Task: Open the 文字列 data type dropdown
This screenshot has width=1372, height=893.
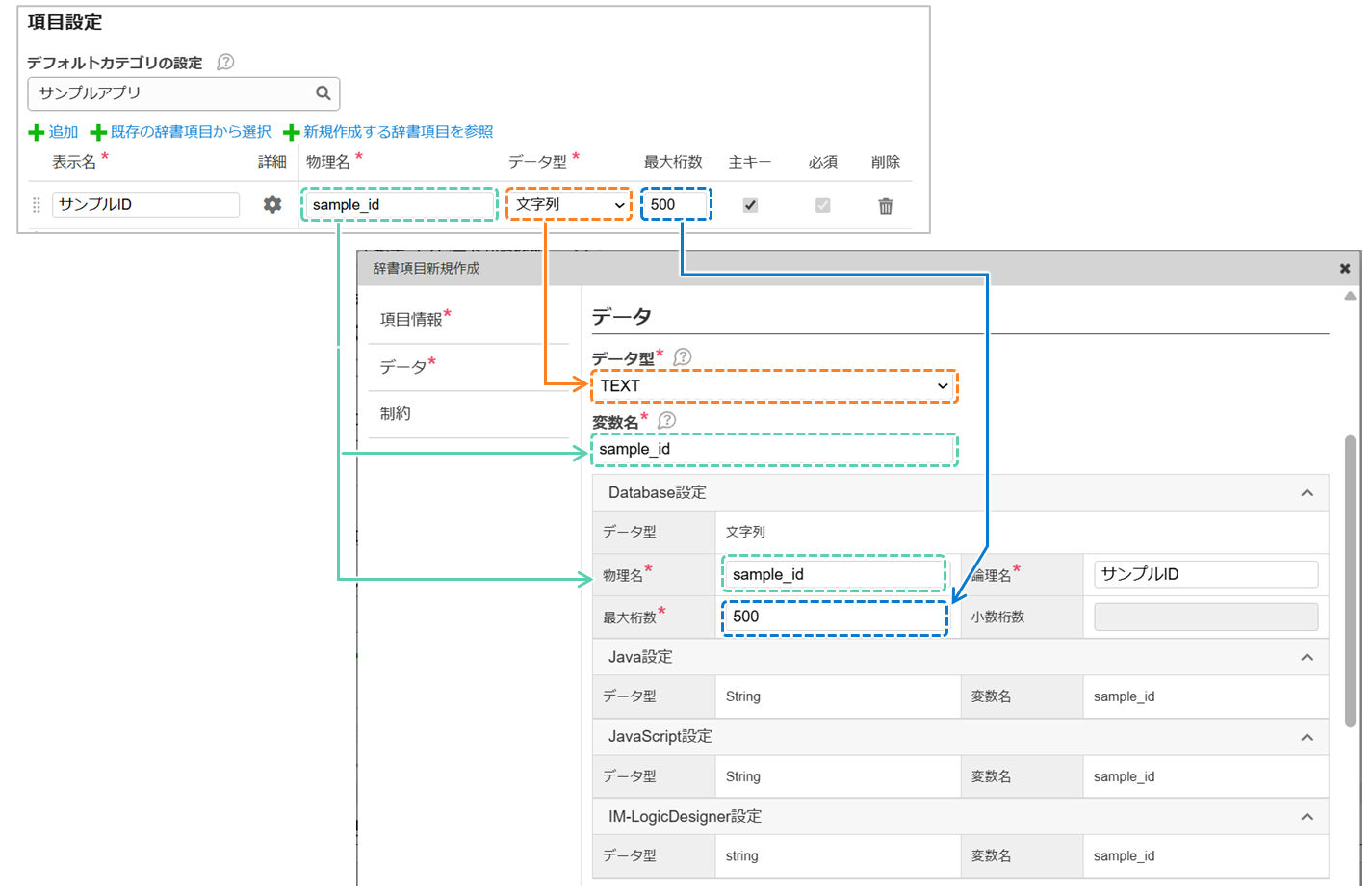Action: 569,204
